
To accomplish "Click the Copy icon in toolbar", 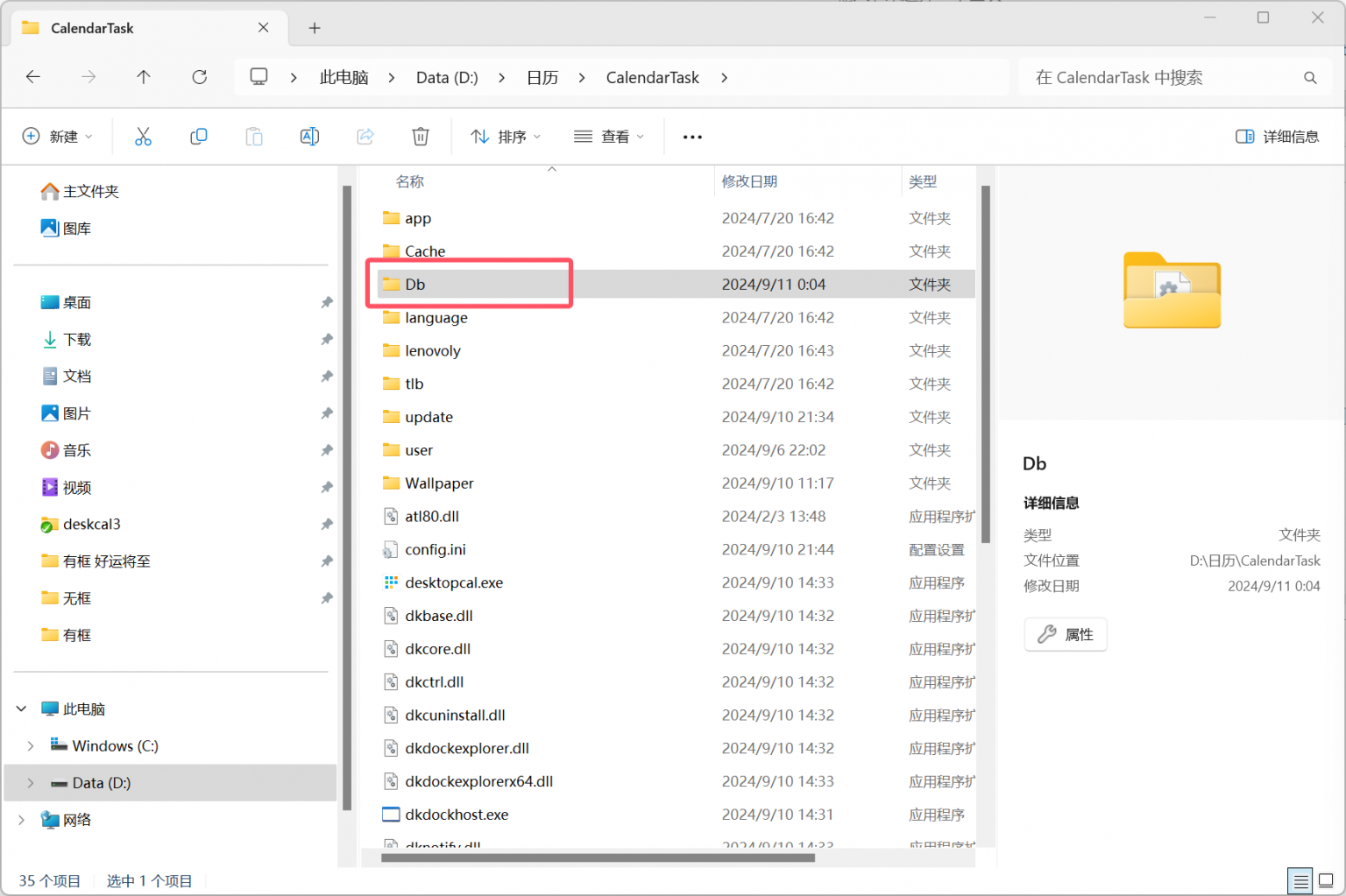I will [x=199, y=137].
